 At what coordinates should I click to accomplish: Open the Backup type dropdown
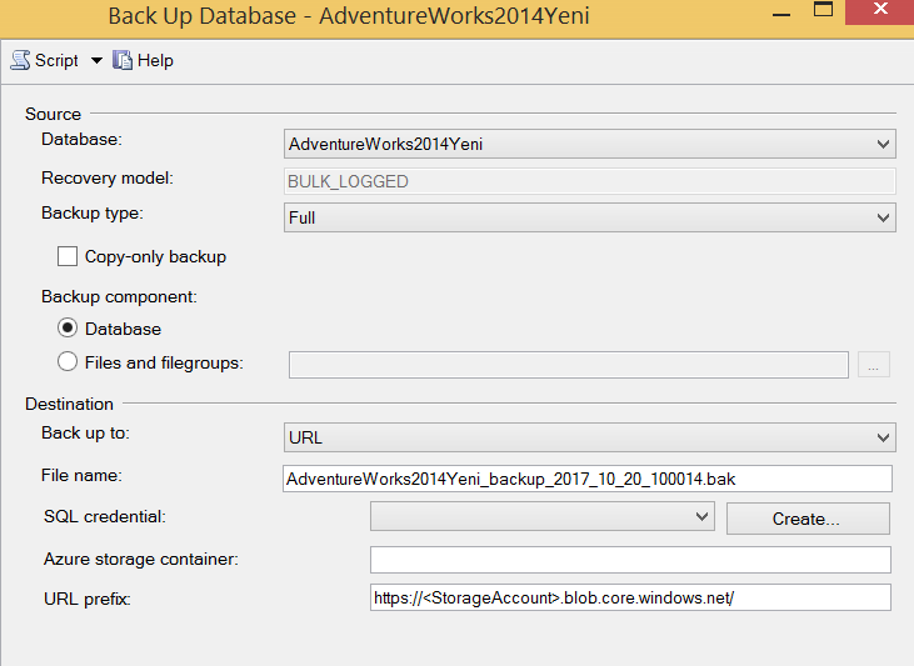[x=590, y=217]
